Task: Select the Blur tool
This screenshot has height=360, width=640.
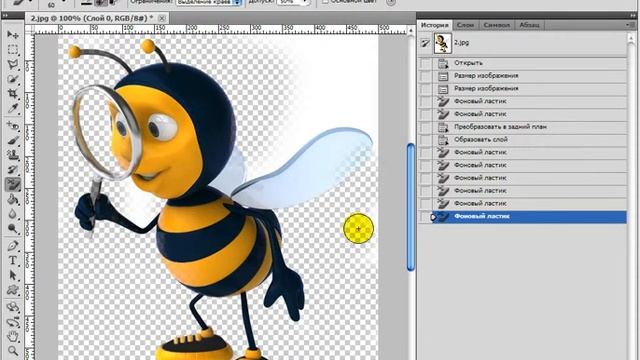Action: click(13, 214)
